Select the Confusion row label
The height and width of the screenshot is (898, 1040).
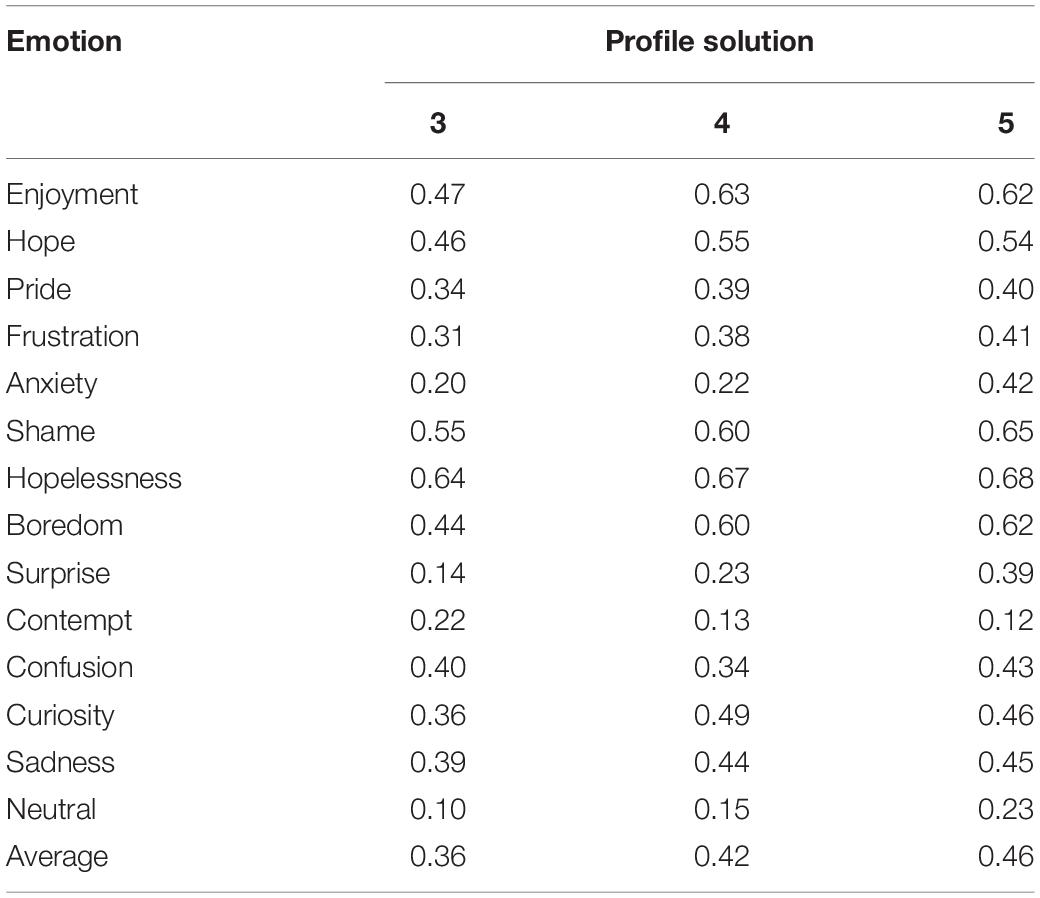click(70, 667)
